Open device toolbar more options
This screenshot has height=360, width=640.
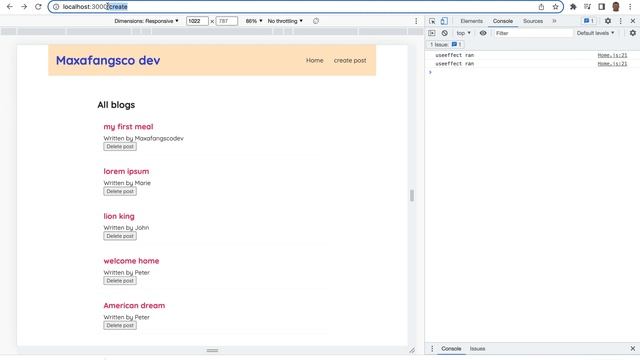416,21
